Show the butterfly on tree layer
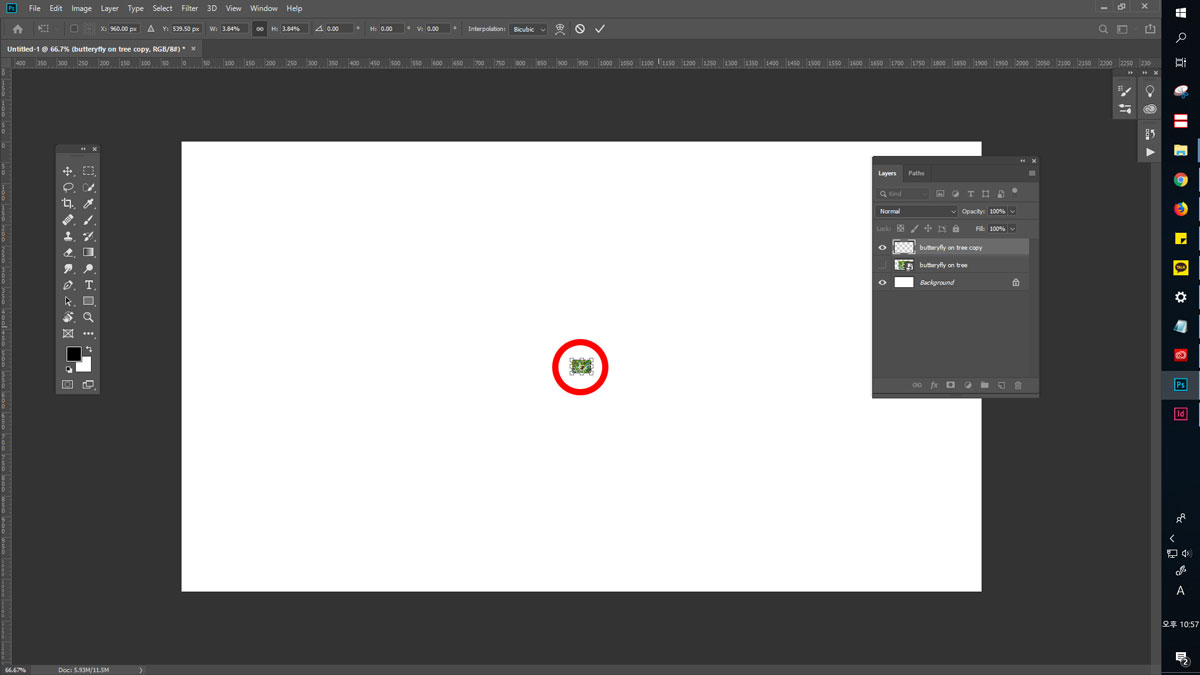1200x675 pixels. [882, 265]
